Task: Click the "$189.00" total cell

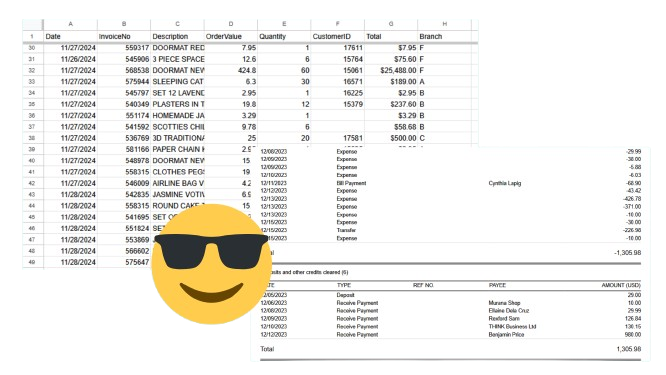Action: [x=391, y=82]
